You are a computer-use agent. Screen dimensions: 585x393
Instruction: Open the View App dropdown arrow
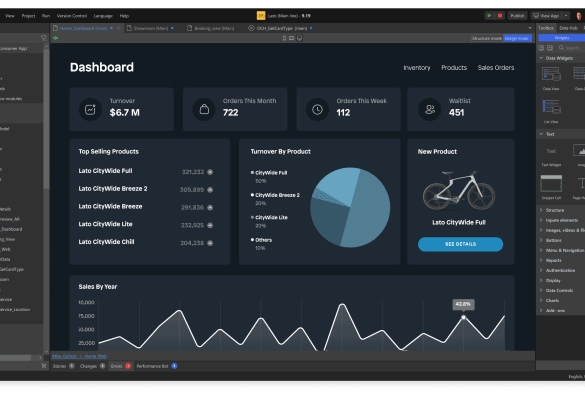coord(566,16)
